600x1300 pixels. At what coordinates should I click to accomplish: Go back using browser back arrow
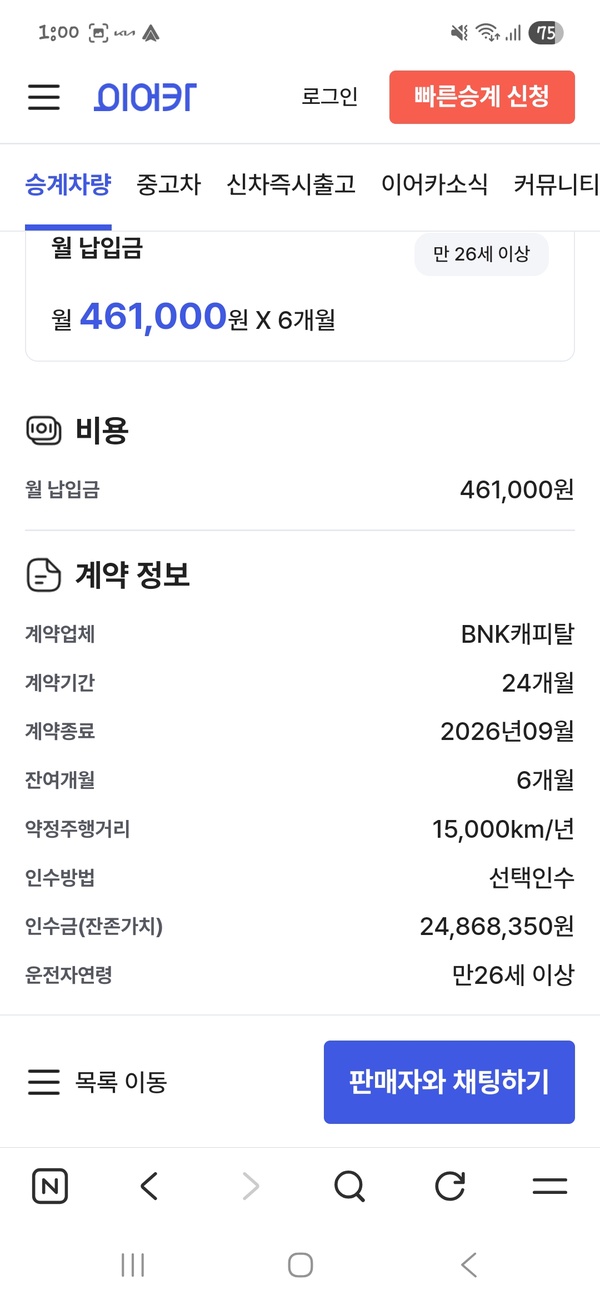[149, 1186]
